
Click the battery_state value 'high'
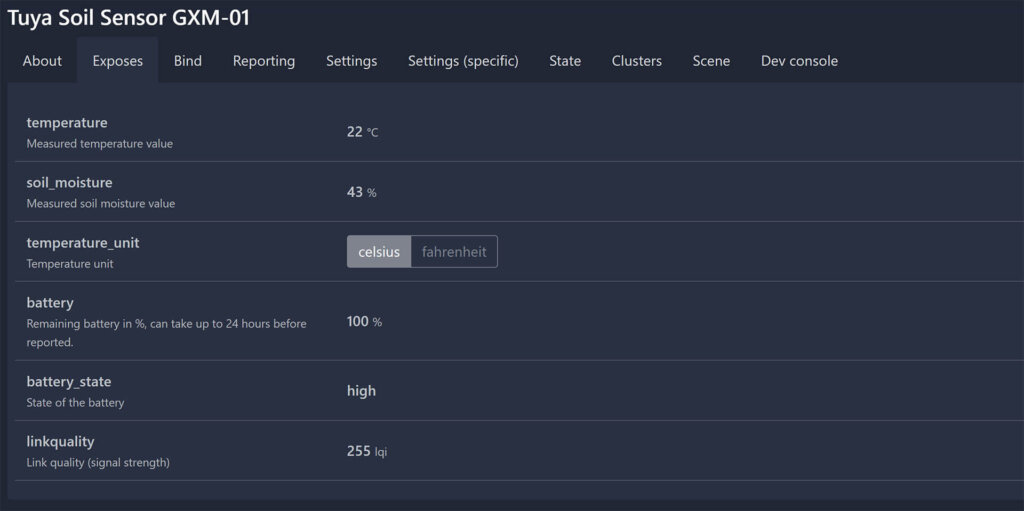361,391
